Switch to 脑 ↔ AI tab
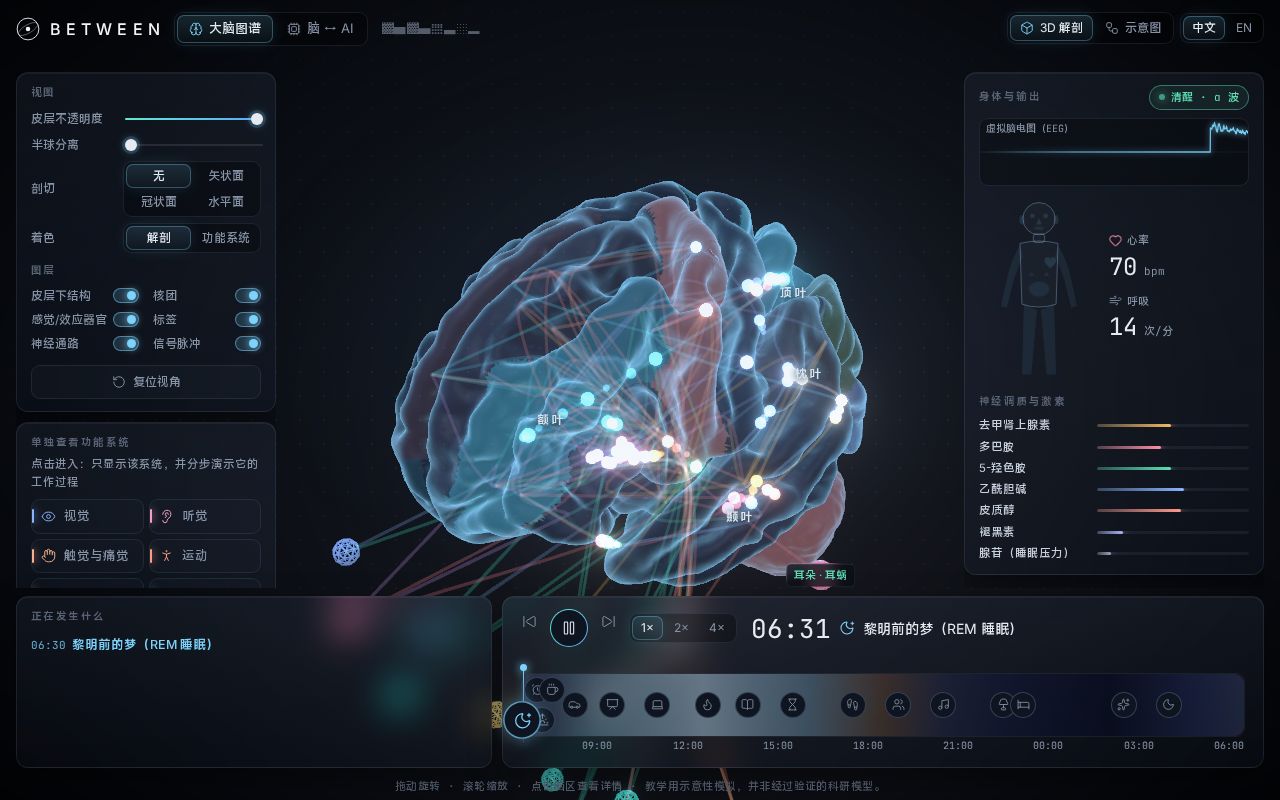1280x800 pixels. 320,29
